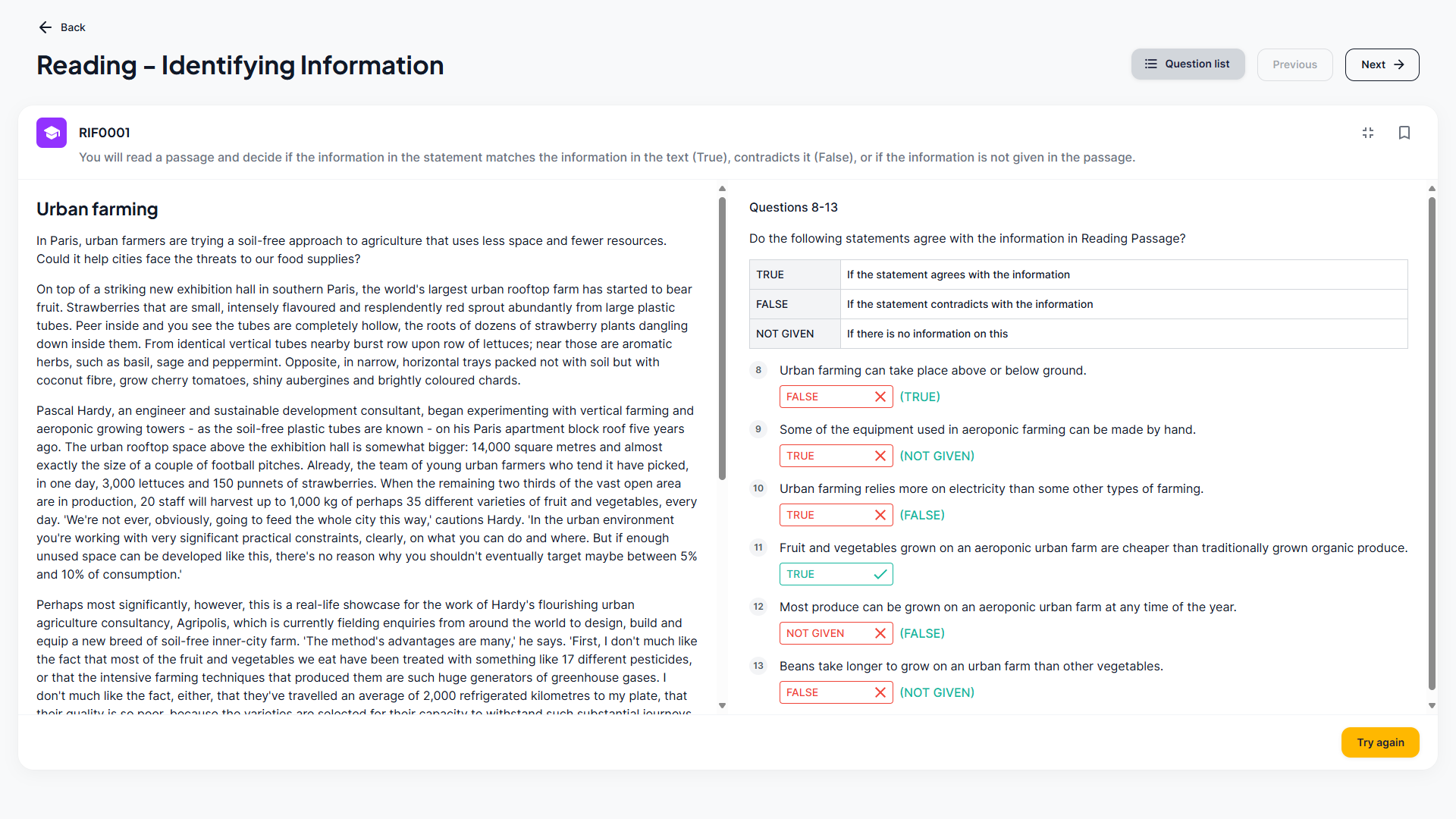Click the back arrow icon

point(45,27)
